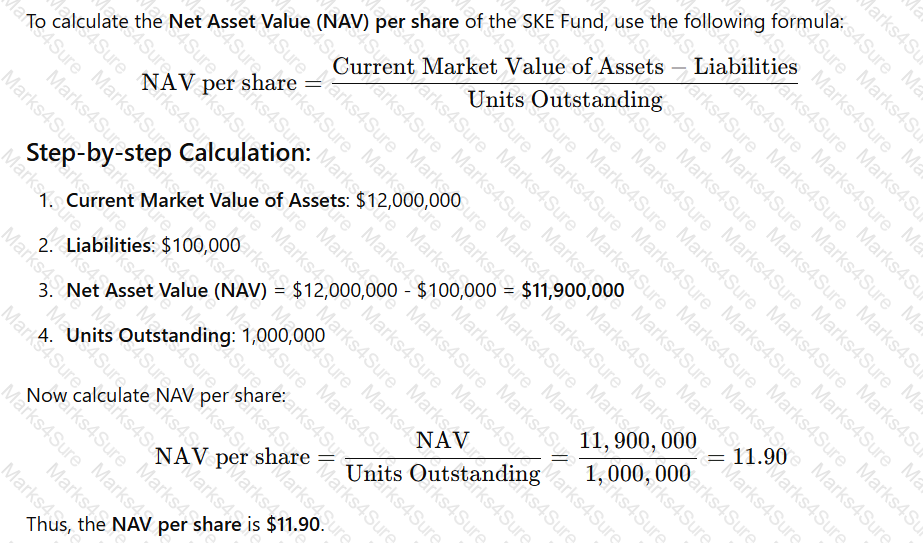Click the 'Liabilities' term in top formula
The width and height of the screenshot is (923, 543).
[x=746, y=67]
